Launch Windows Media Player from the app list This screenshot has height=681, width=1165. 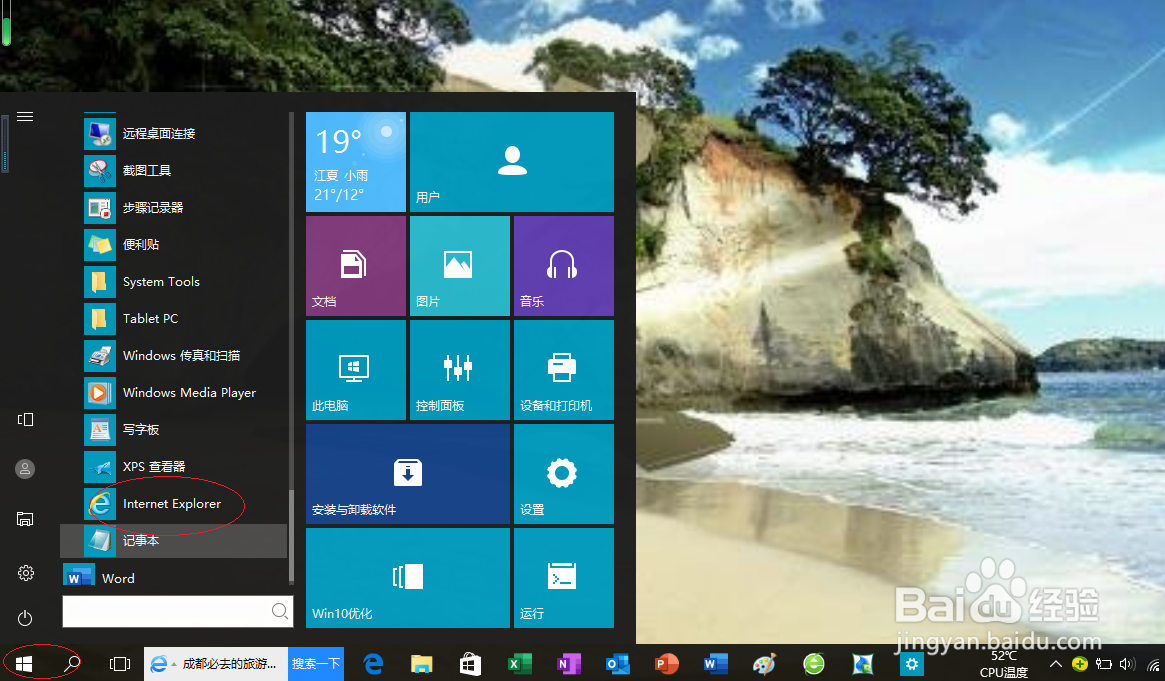175,392
